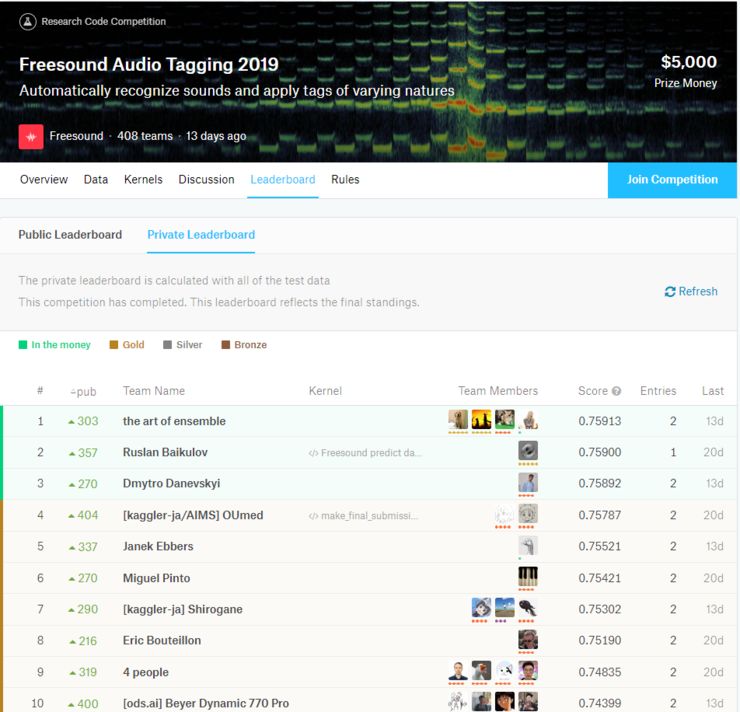Click the [ods.ai] Beyer Dynamic 770 Pro name
740x712 pixels.
(x=206, y=703)
